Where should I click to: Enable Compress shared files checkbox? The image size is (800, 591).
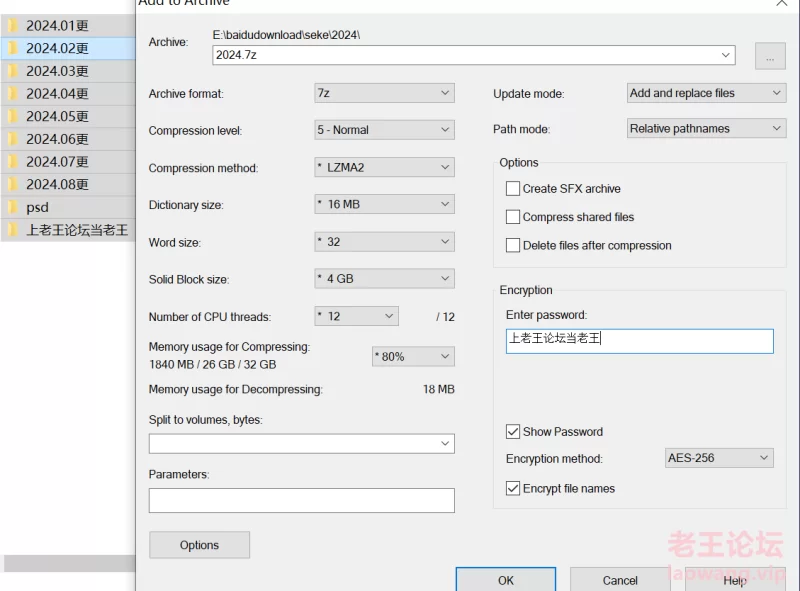(x=513, y=217)
